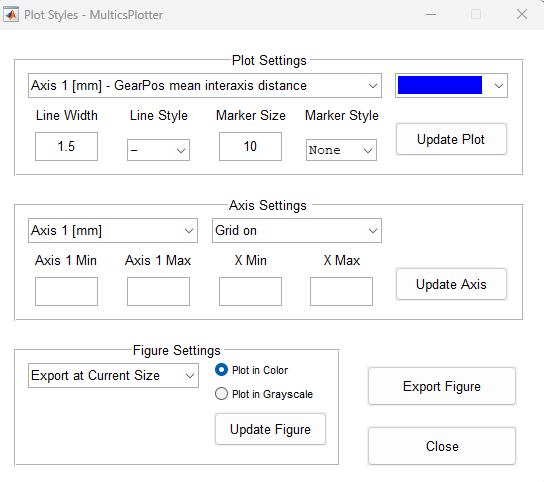Click the Export Figure button
544x482 pixels.
pyautogui.click(x=442, y=386)
